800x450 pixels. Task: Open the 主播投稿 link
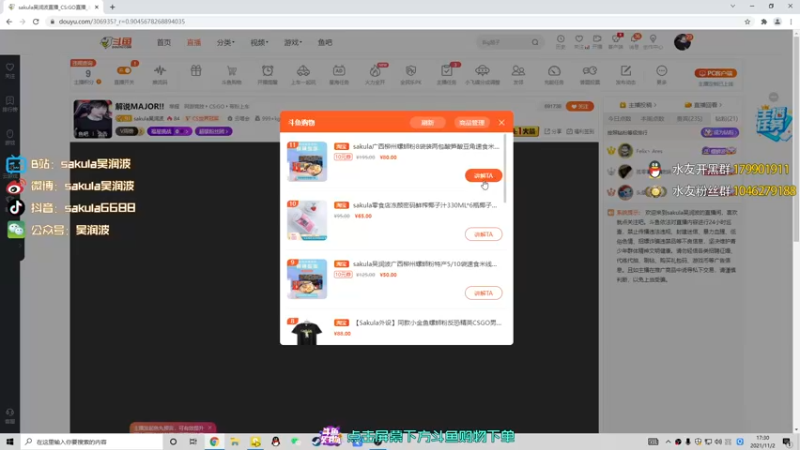638,105
